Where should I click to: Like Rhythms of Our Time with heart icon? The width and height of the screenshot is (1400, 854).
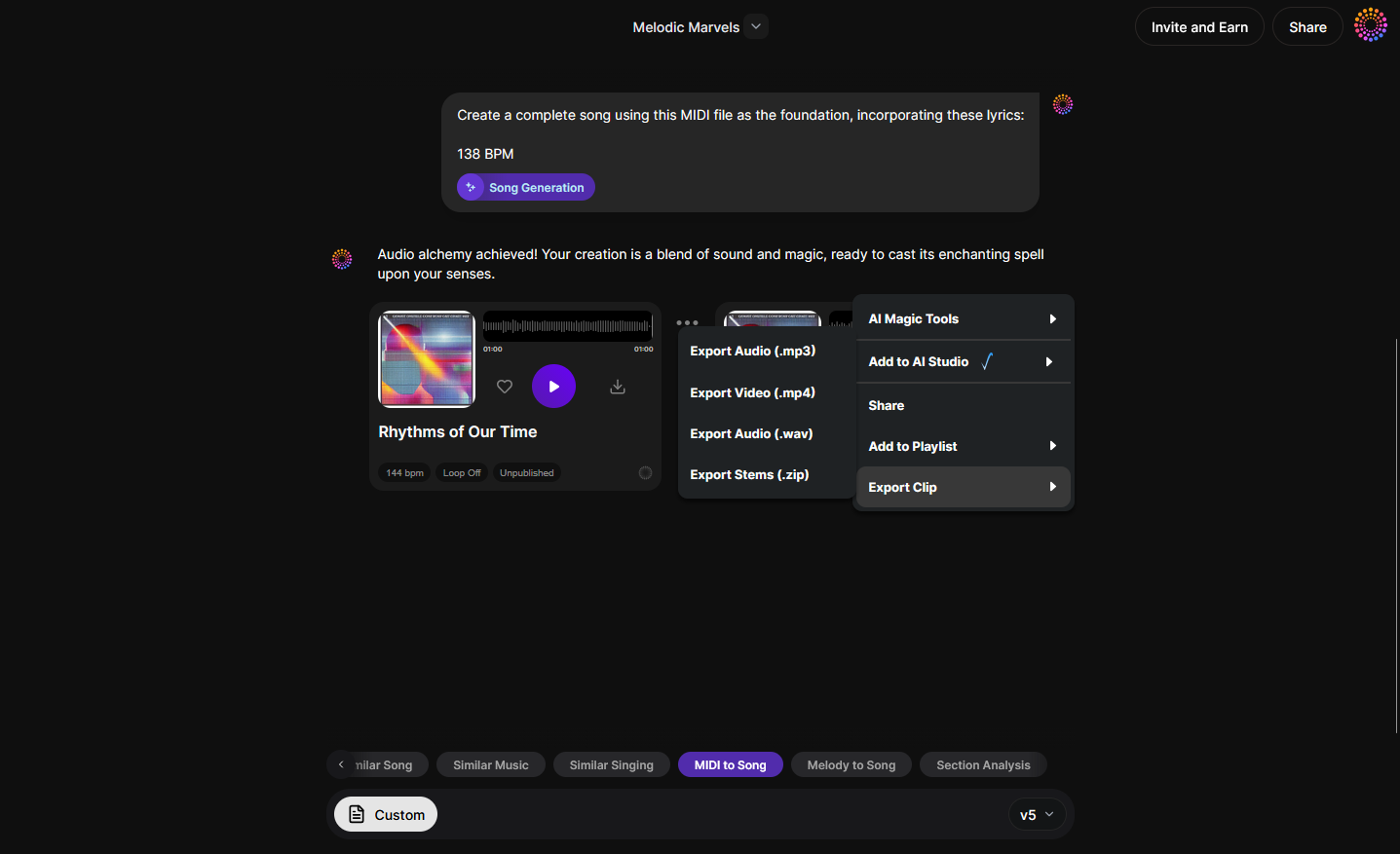coord(505,387)
